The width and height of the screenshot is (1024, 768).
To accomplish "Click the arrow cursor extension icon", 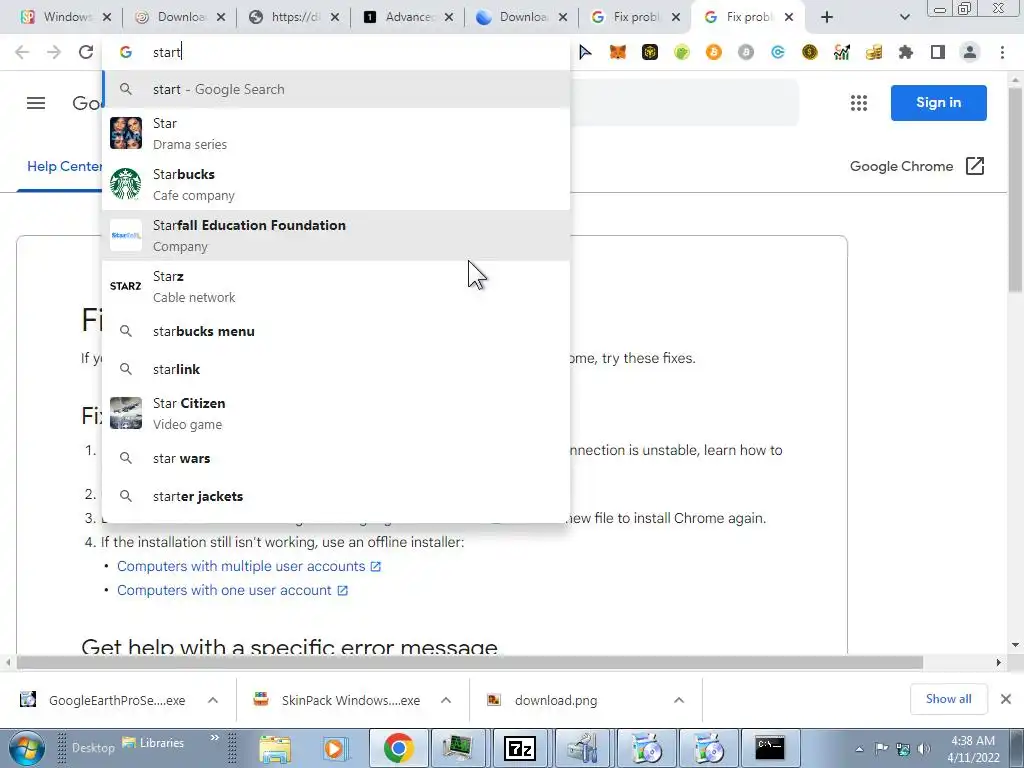I will tap(585, 52).
